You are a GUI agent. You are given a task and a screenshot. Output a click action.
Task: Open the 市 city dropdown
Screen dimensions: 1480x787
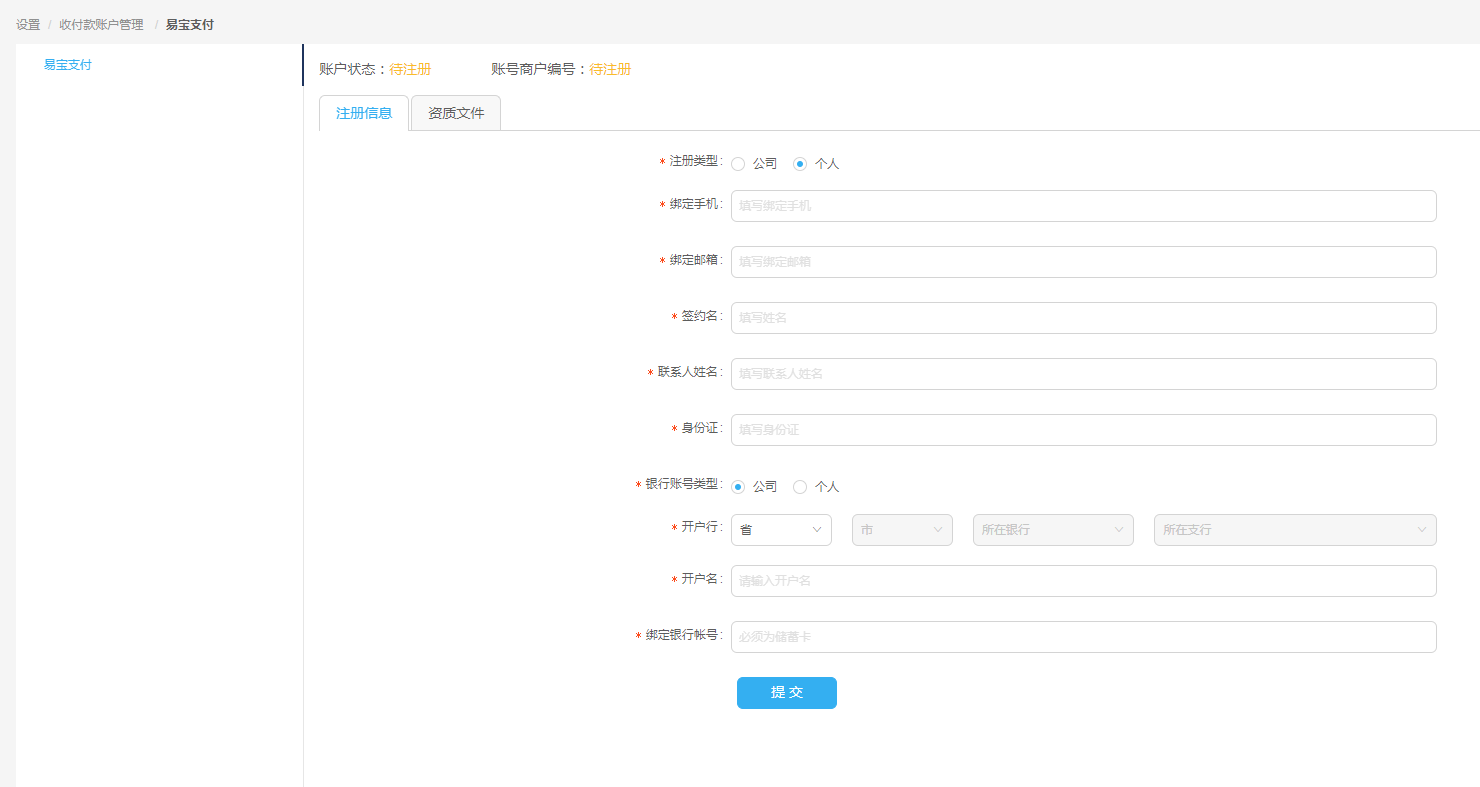tap(902, 530)
